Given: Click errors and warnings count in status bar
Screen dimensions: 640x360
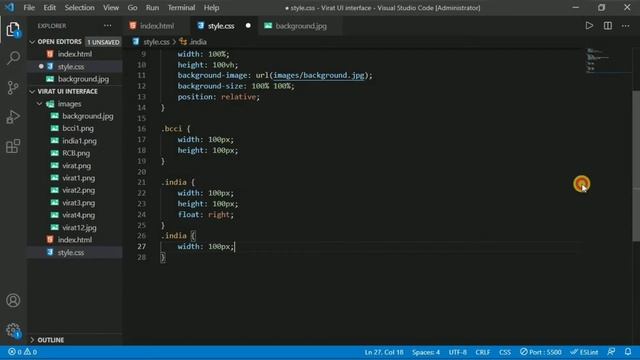Looking at the screenshot, I should [22, 352].
